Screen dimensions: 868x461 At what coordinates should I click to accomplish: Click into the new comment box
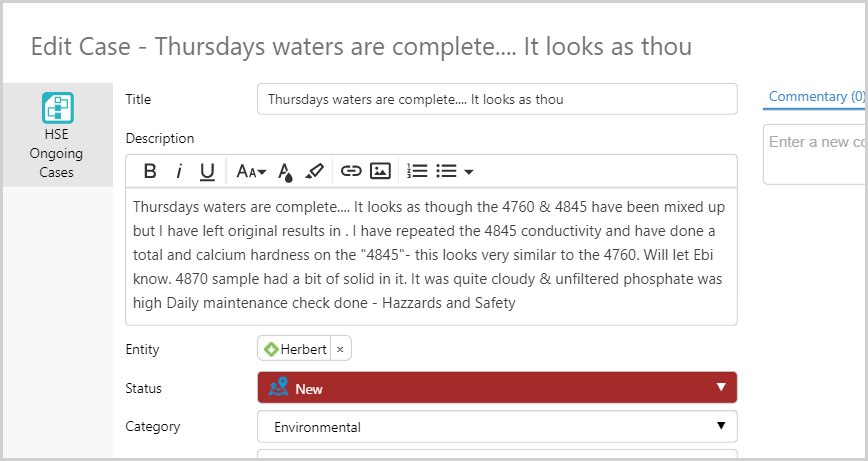coord(815,154)
